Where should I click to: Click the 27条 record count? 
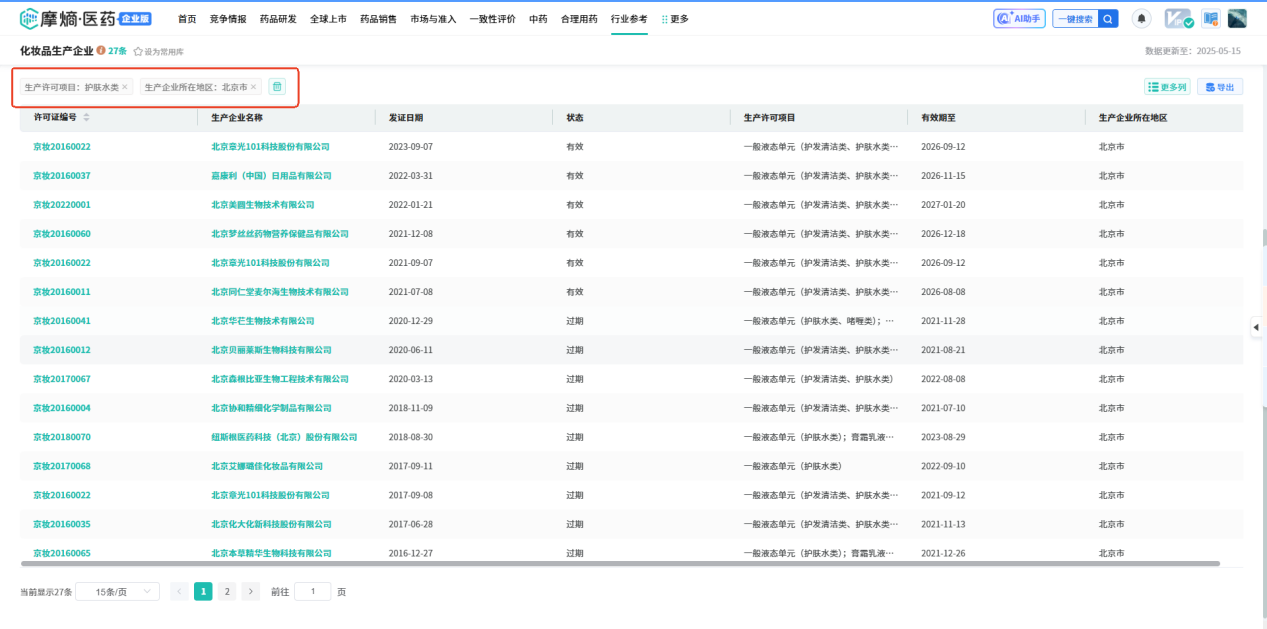118,50
